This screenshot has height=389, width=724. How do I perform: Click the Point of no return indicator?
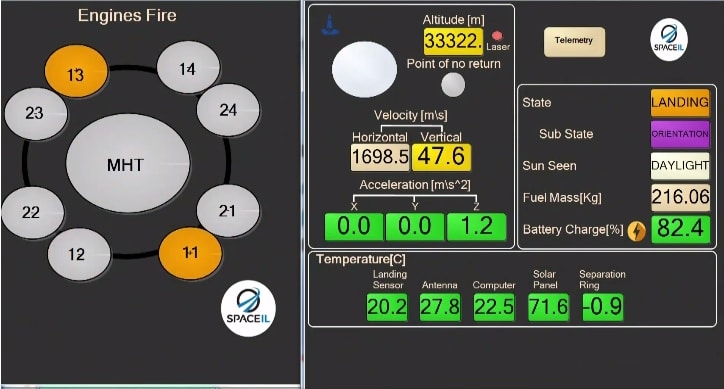(x=453, y=85)
